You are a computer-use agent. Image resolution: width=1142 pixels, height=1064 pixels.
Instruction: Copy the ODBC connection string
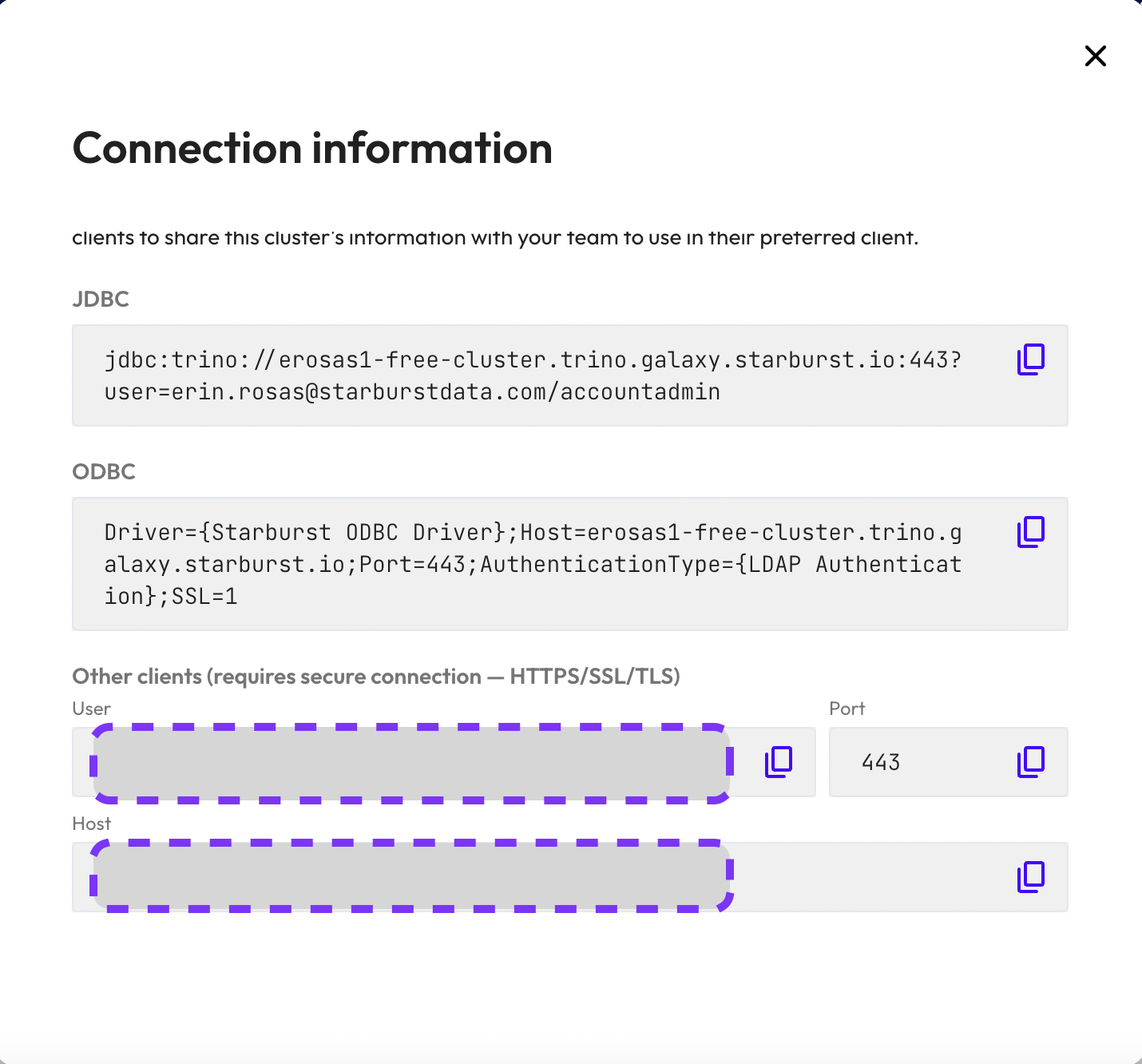point(1031,532)
